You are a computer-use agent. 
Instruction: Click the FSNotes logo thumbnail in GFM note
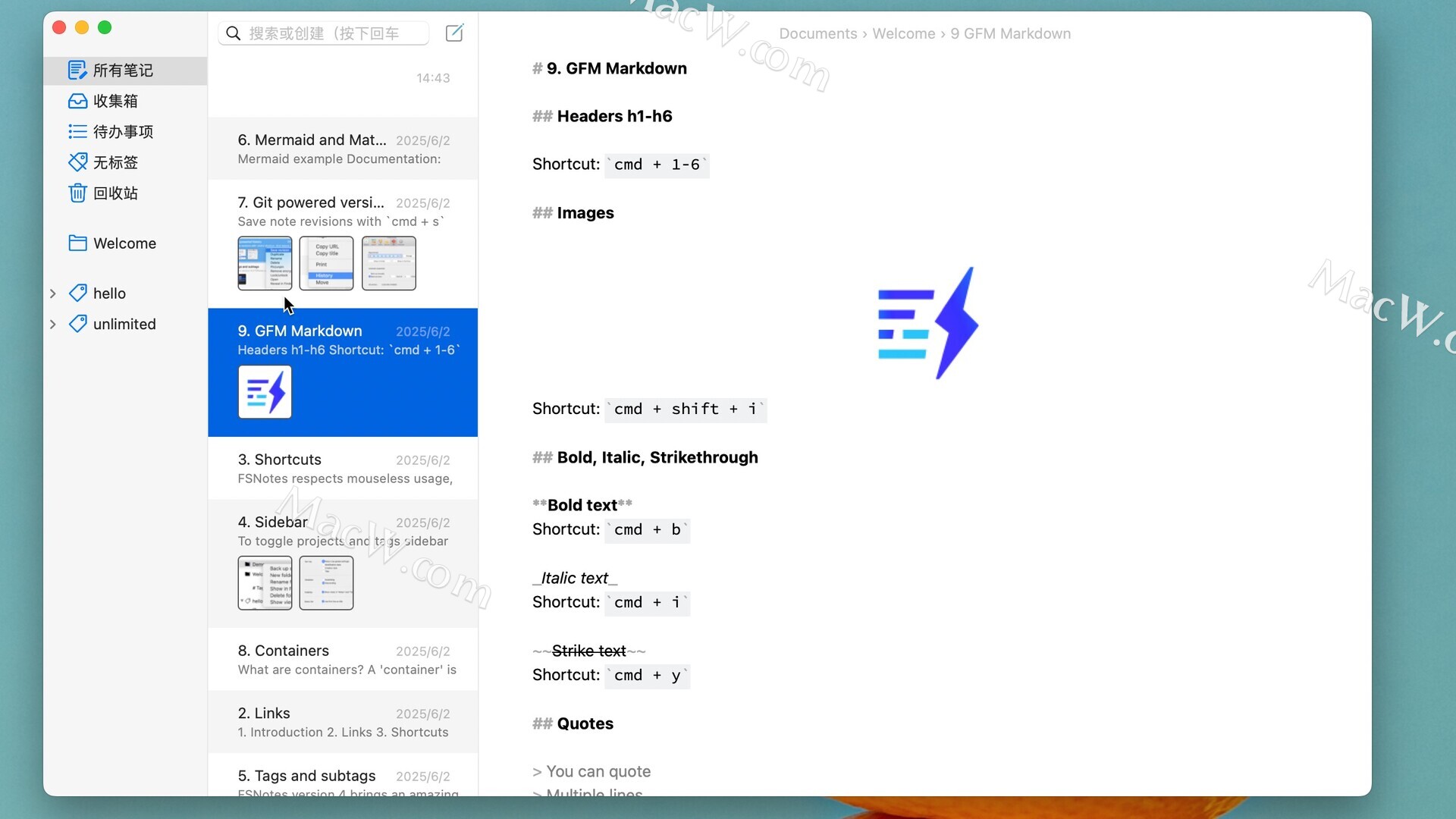(265, 392)
